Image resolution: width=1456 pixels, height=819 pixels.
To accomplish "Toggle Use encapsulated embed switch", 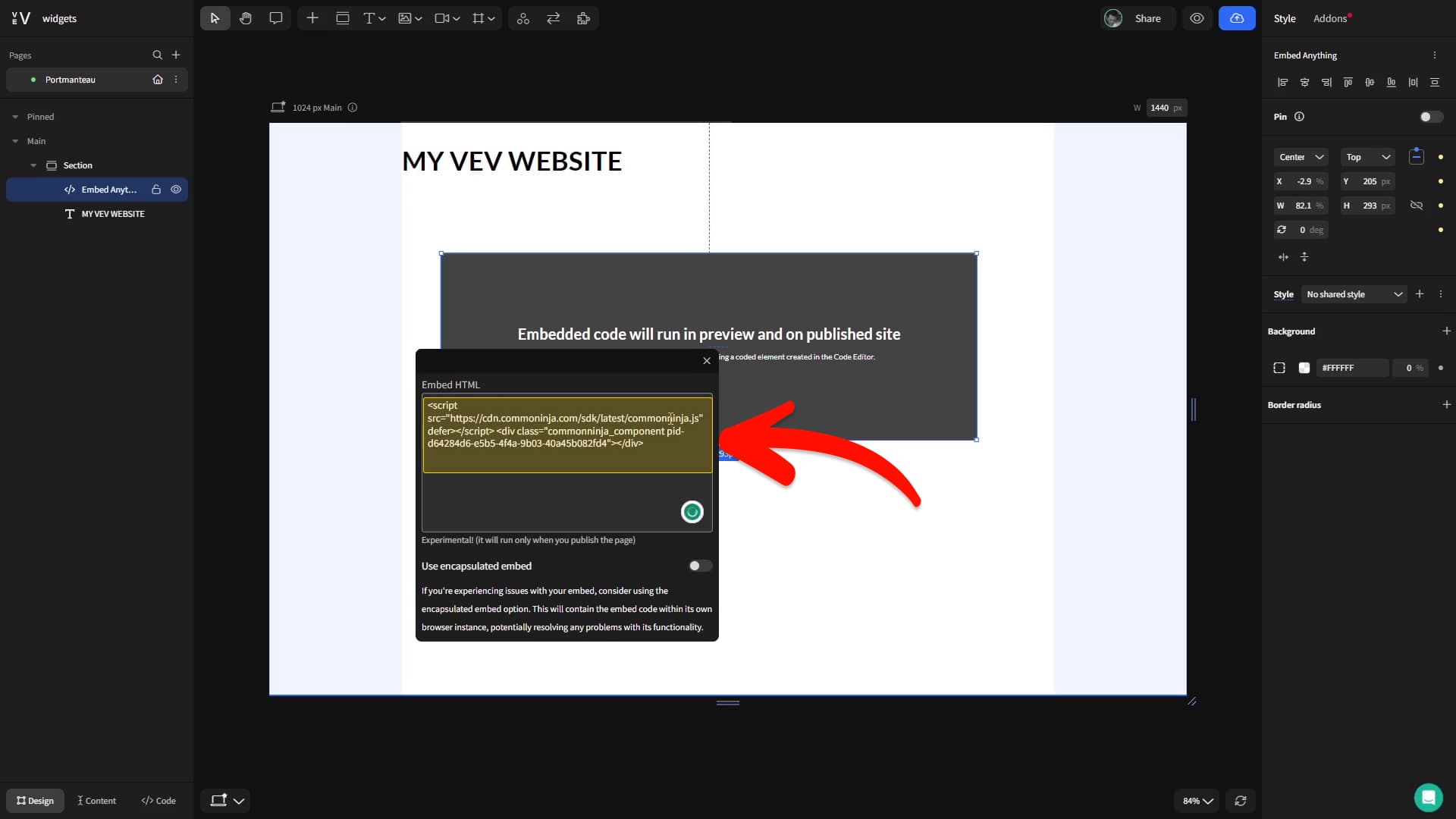I will click(x=700, y=566).
